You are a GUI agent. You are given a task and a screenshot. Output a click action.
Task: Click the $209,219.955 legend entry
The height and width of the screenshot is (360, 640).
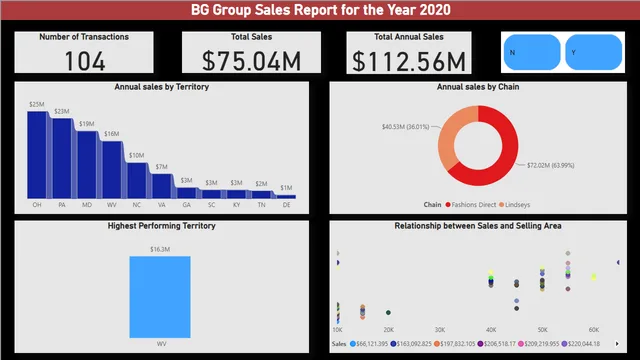[x=539, y=344]
